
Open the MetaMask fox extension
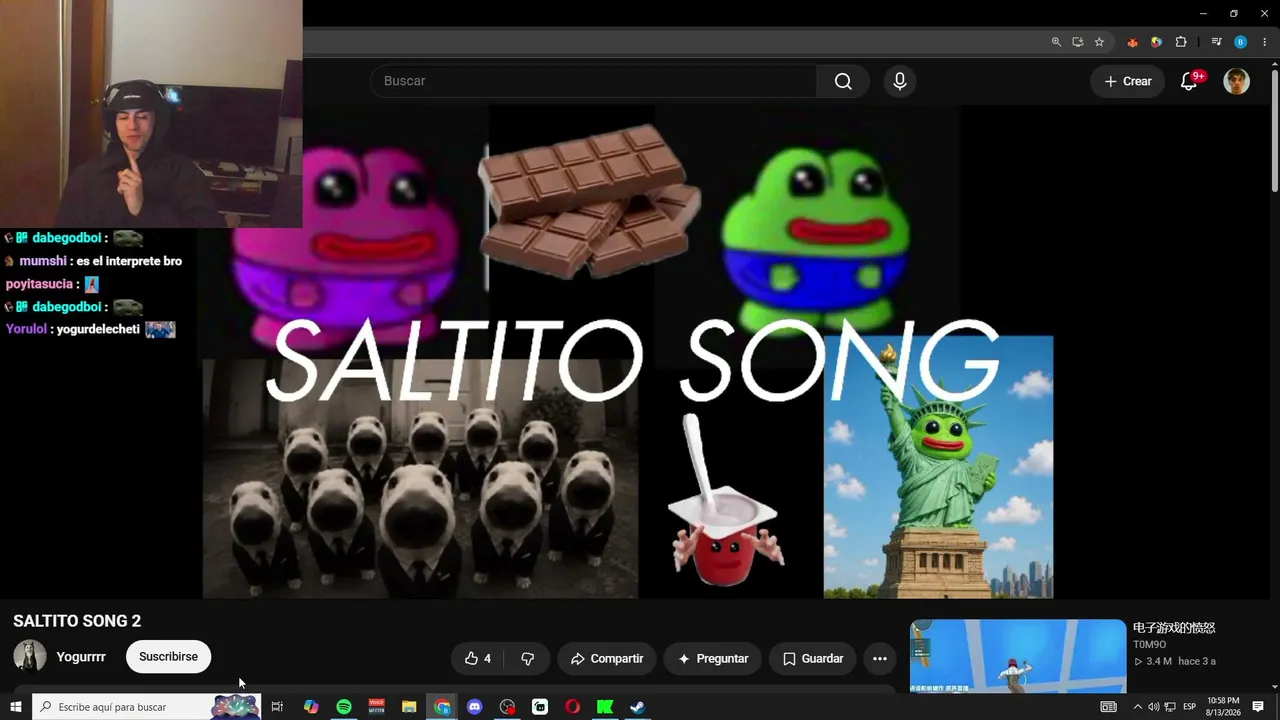click(1133, 42)
